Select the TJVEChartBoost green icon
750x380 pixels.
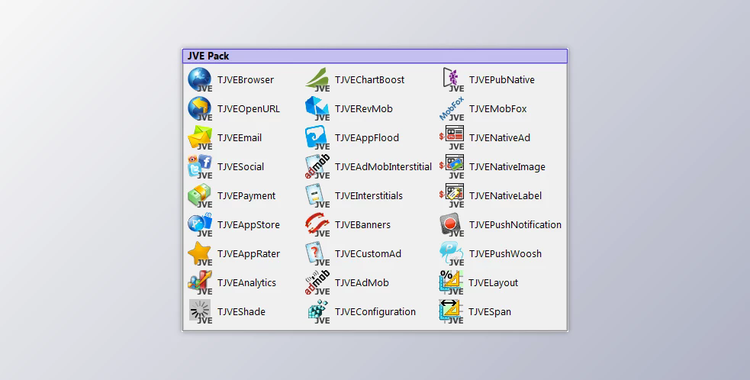[318, 80]
